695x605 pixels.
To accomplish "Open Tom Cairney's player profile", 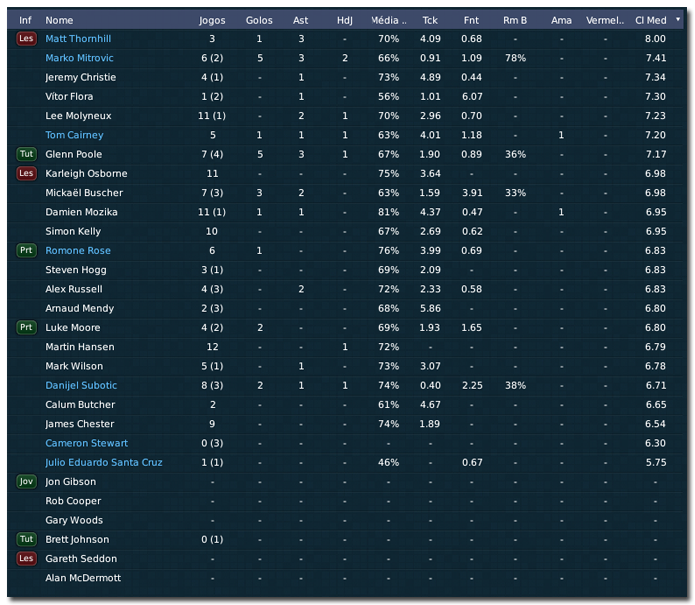I will pyautogui.click(x=74, y=135).
